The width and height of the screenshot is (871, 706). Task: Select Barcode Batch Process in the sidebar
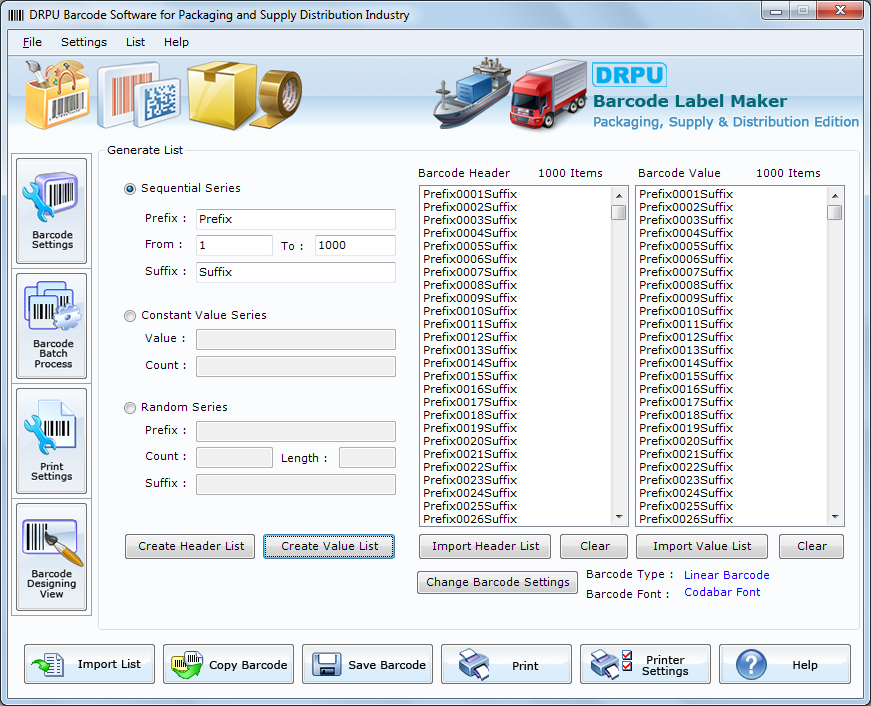pos(51,327)
